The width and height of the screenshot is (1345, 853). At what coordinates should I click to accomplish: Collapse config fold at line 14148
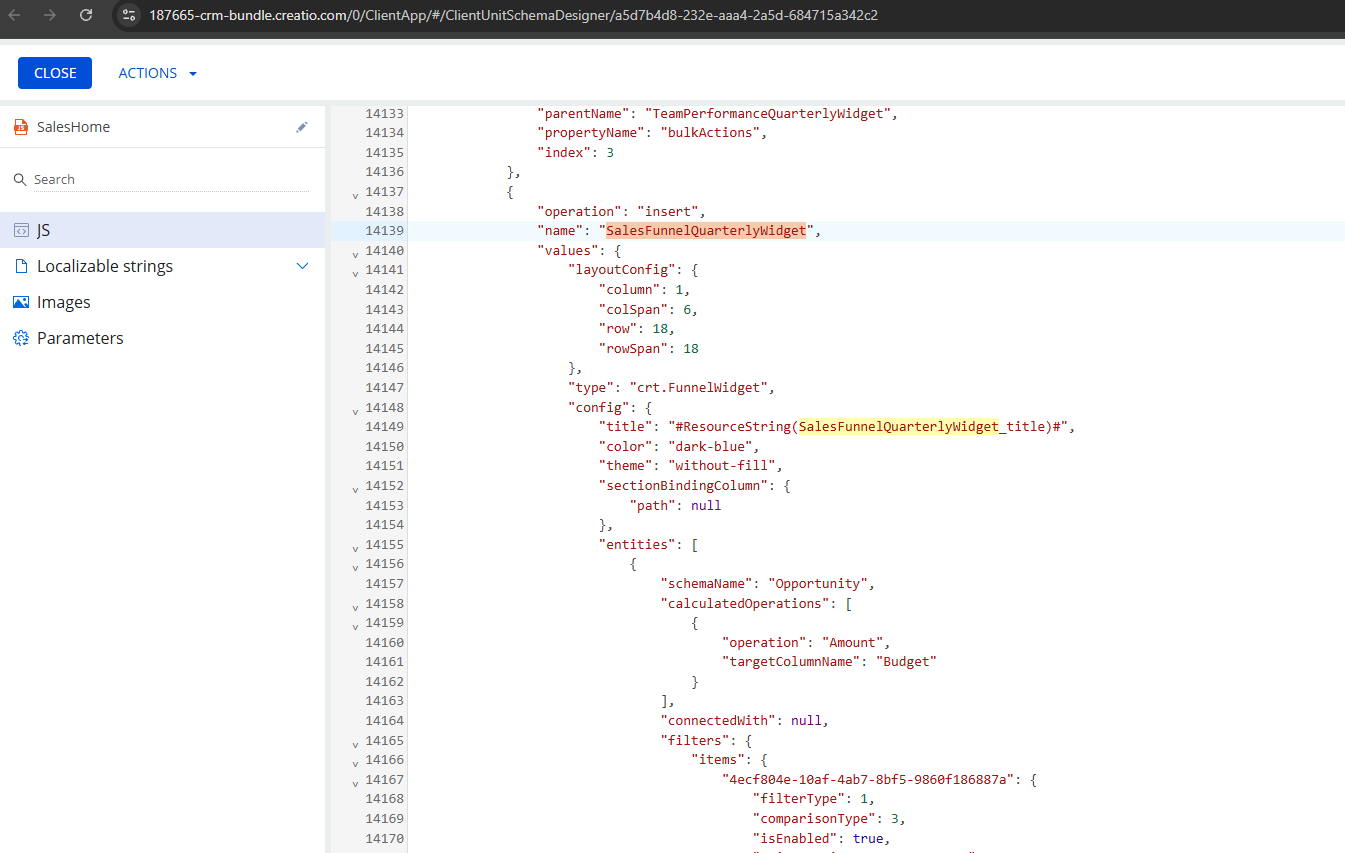point(355,410)
